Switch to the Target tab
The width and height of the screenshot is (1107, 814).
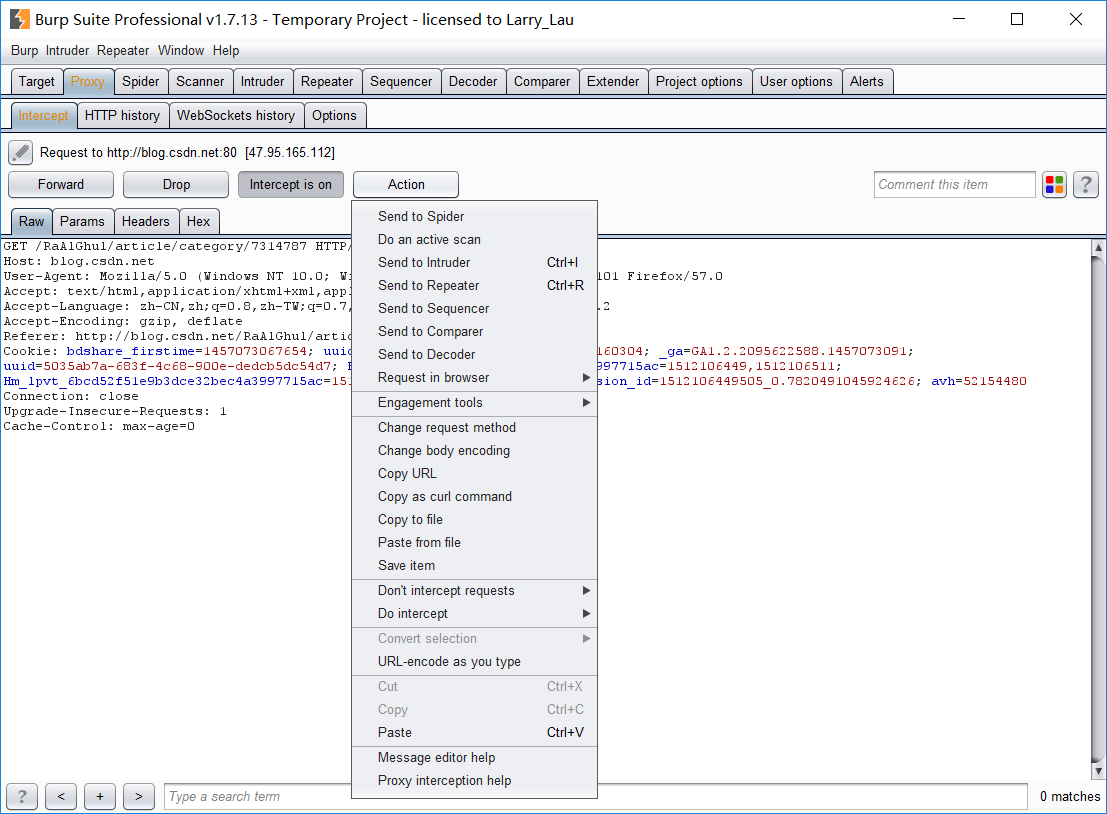tap(37, 82)
